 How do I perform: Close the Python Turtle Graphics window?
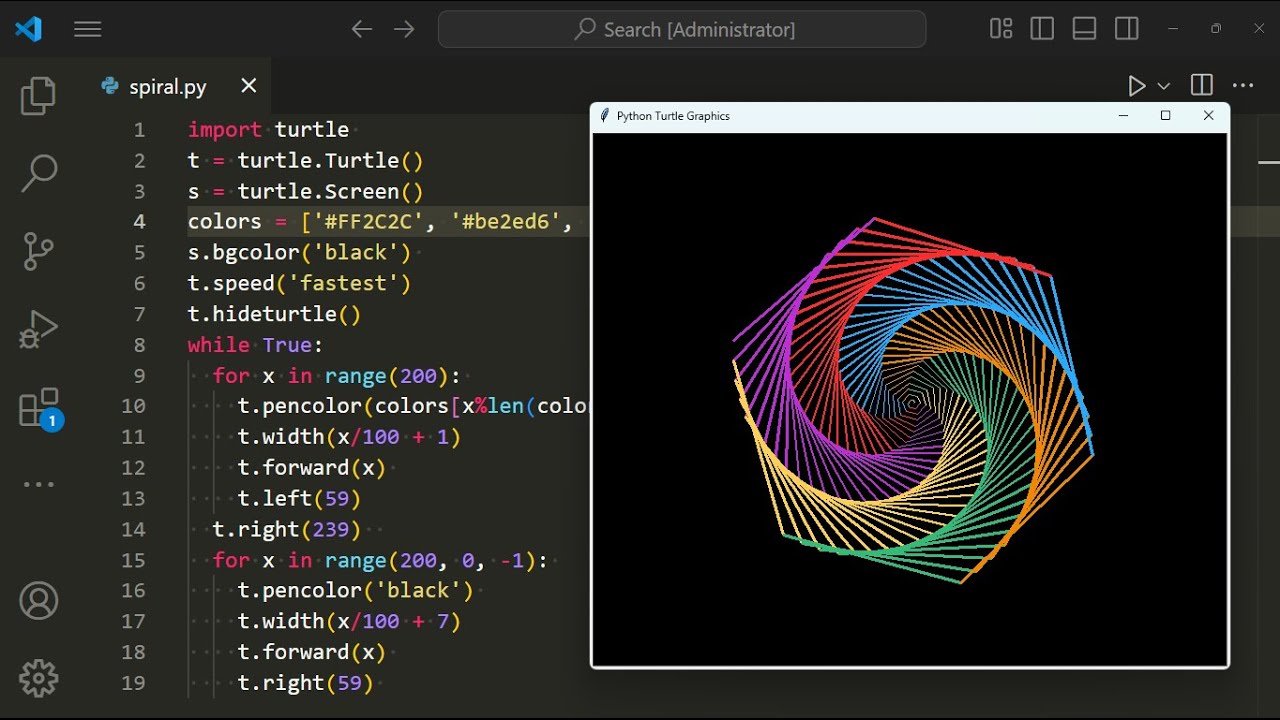click(1208, 116)
